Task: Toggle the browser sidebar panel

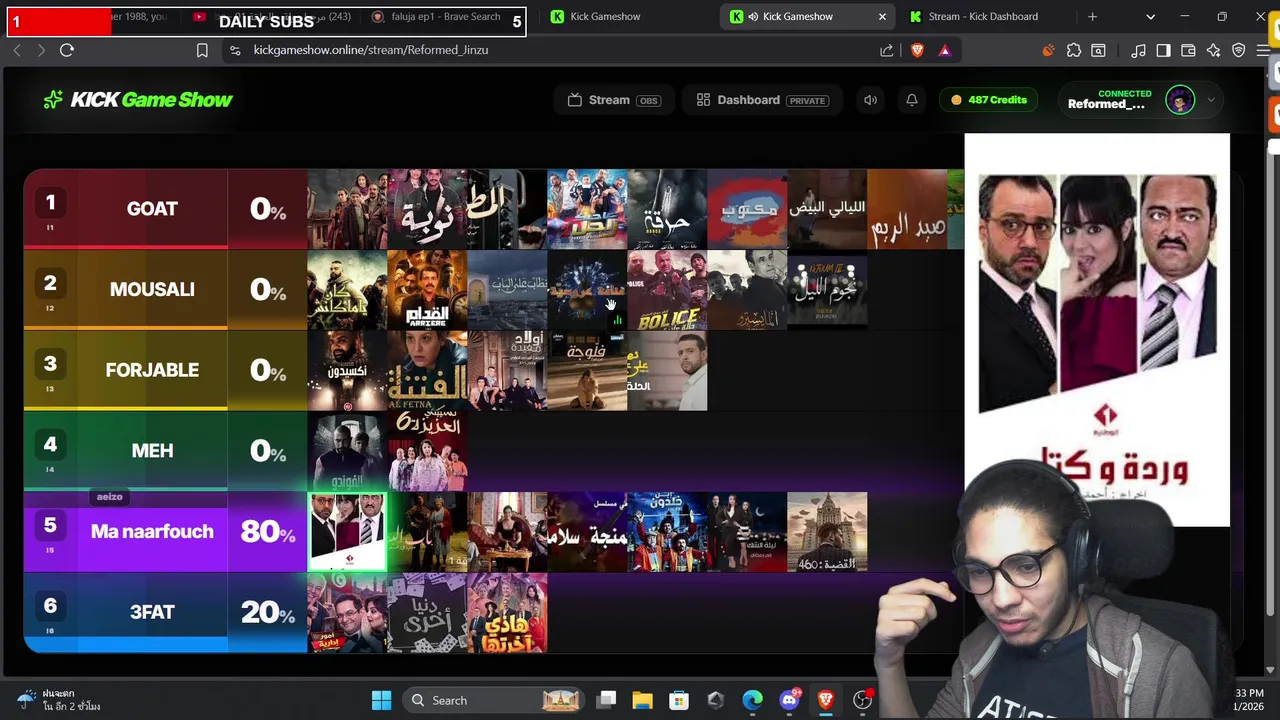Action: tap(1163, 50)
